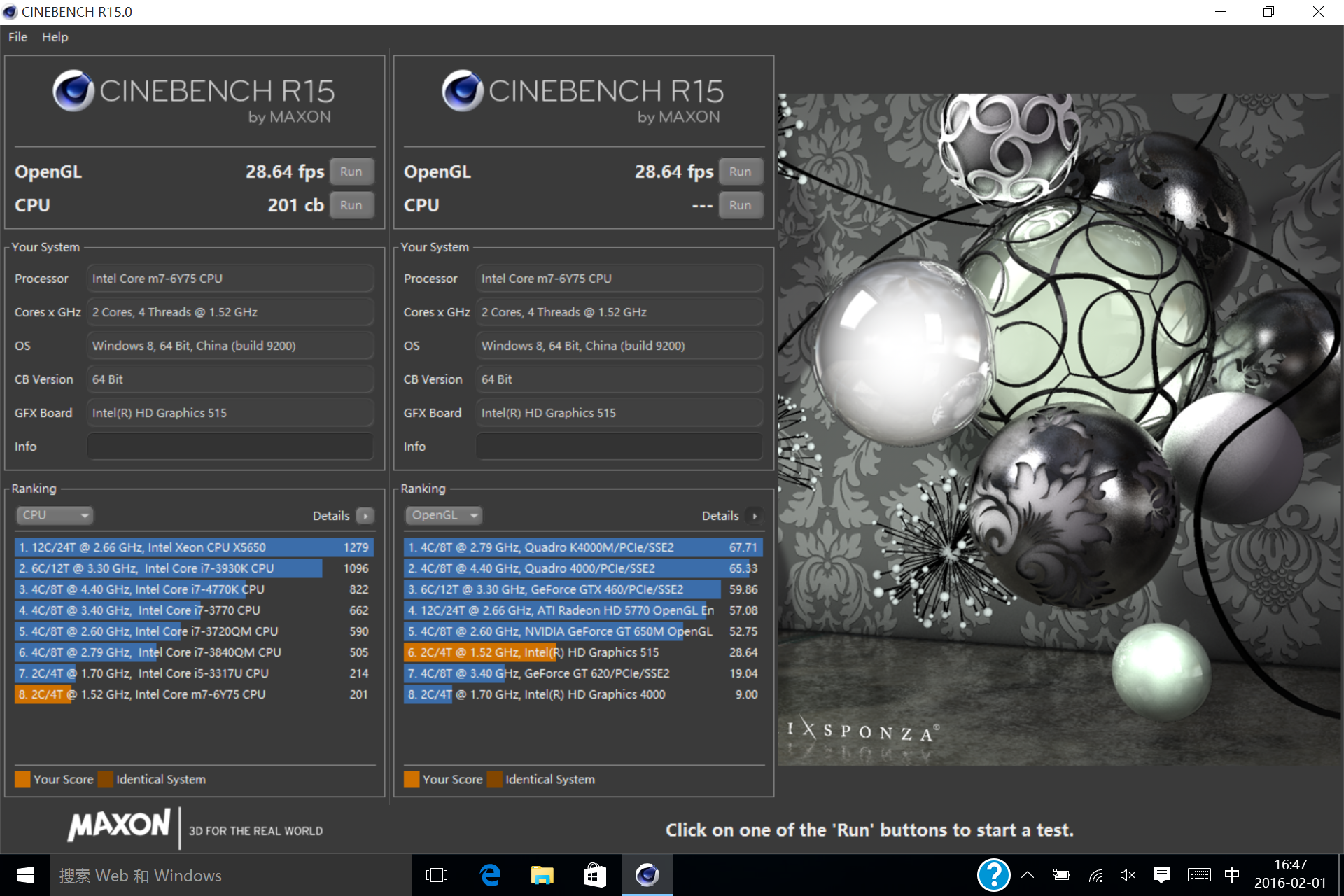Click the muted volume tray icon
The image size is (1344, 896).
[1128, 875]
